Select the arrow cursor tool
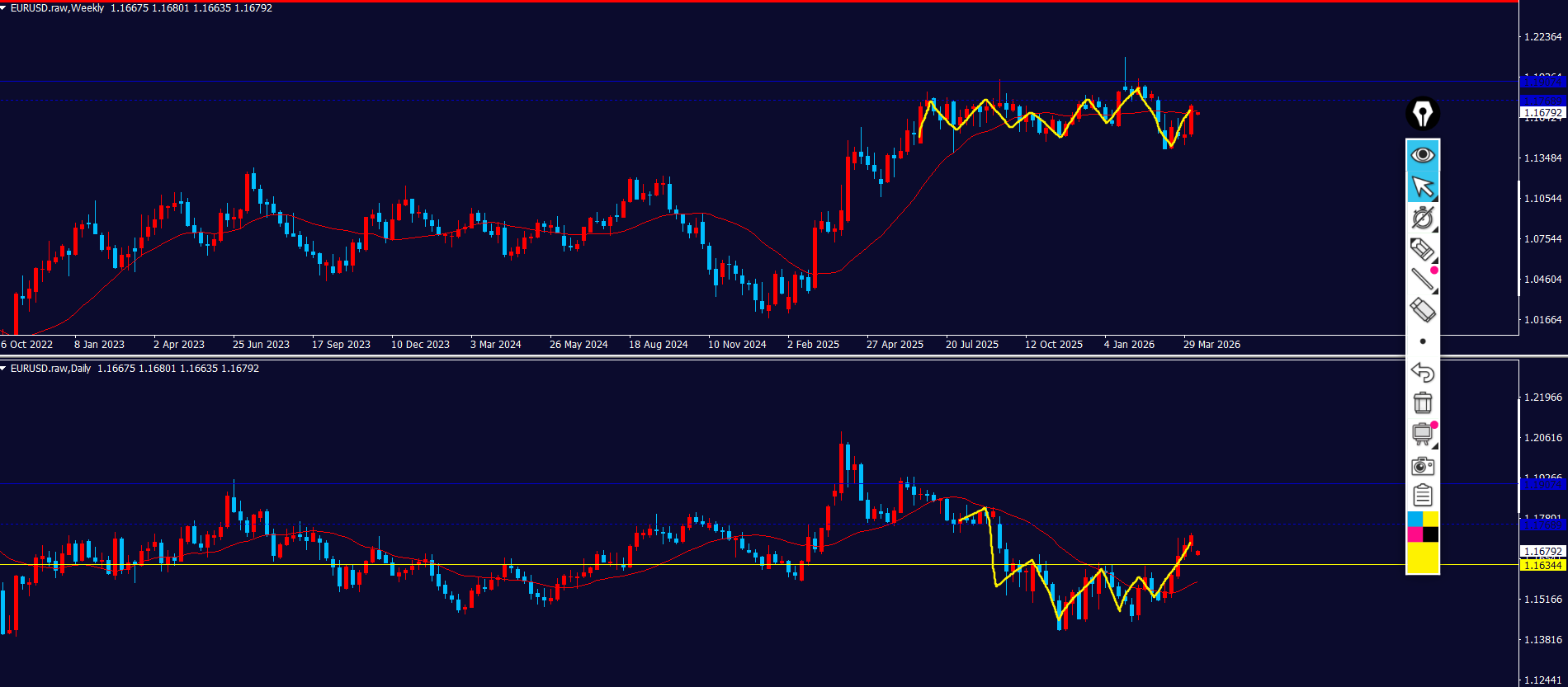 tap(1422, 187)
